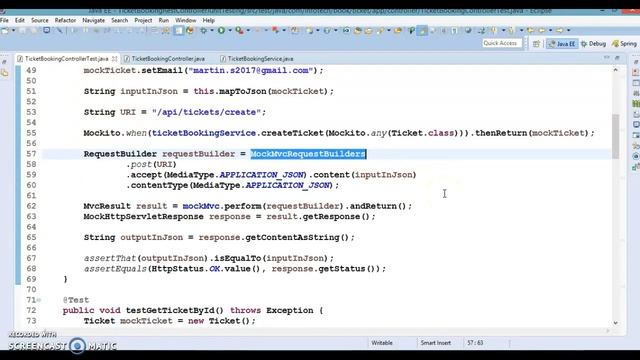Image resolution: width=640 pixels, height=360 pixels.
Task: Click the email string on line 49
Action: click(251, 70)
